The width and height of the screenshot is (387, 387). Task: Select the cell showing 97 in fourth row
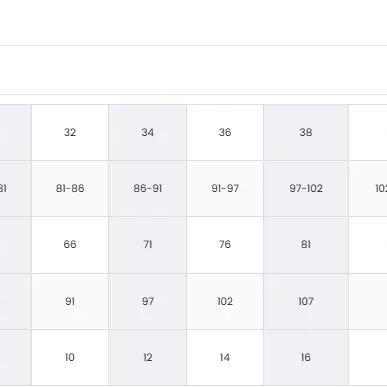pyautogui.click(x=148, y=301)
